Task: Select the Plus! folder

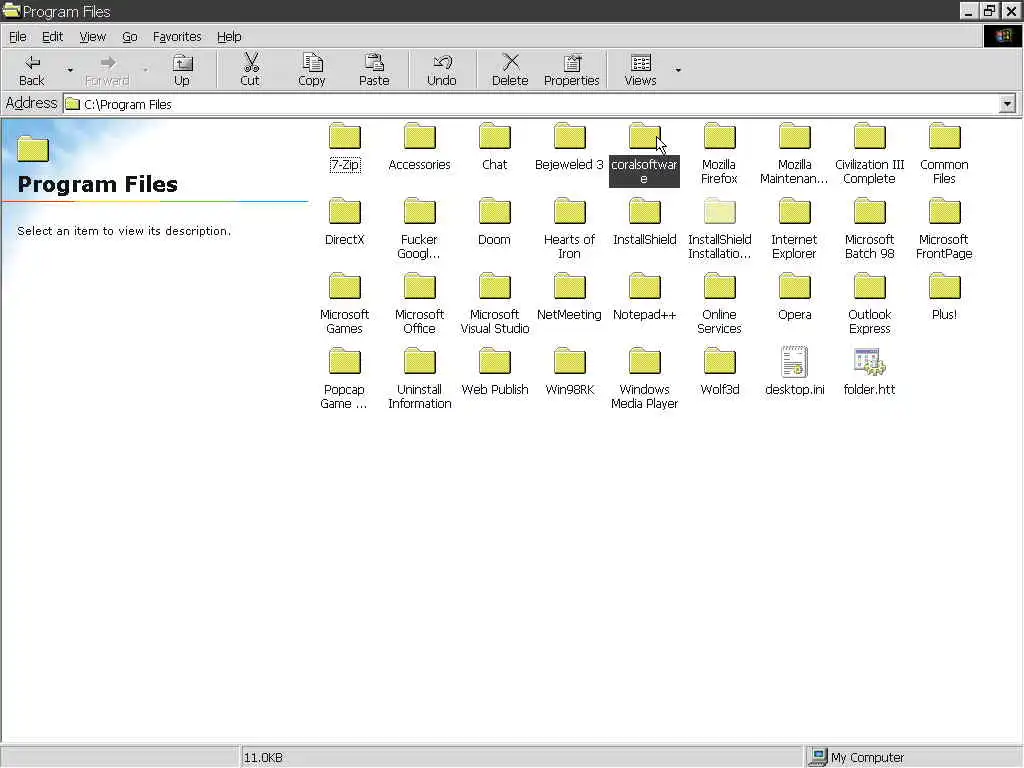Action: tap(944, 297)
